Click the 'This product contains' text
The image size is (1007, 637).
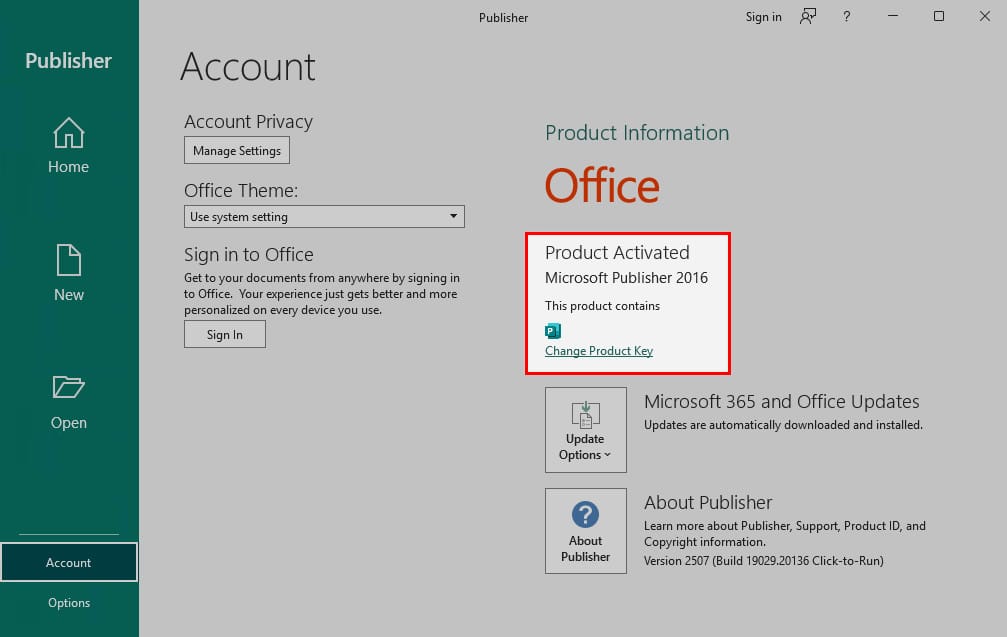[602, 306]
